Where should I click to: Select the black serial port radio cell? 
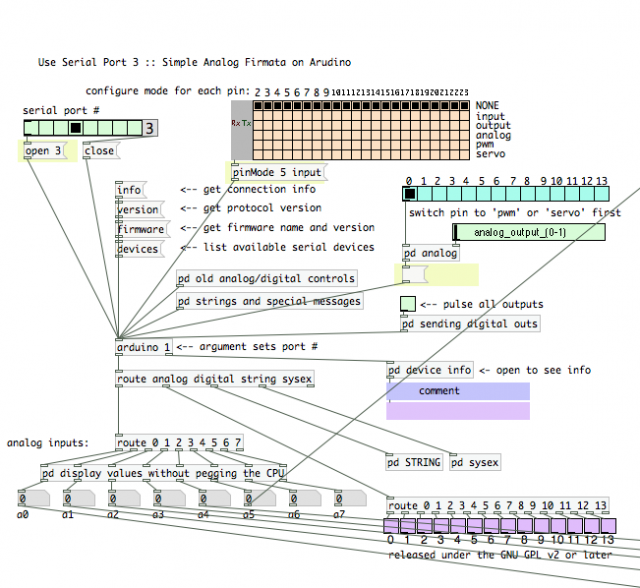(76, 128)
